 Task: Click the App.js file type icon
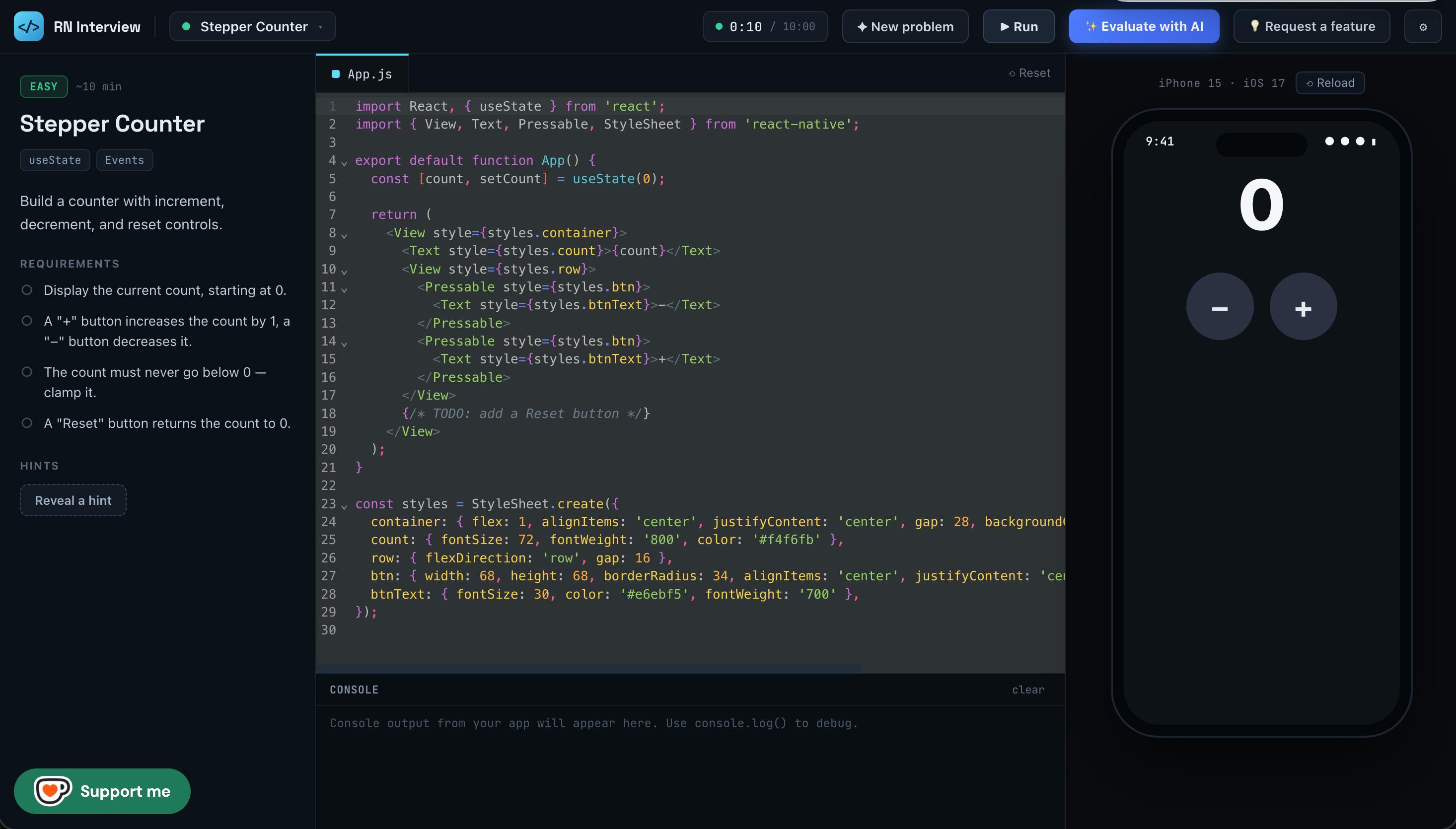click(335, 74)
